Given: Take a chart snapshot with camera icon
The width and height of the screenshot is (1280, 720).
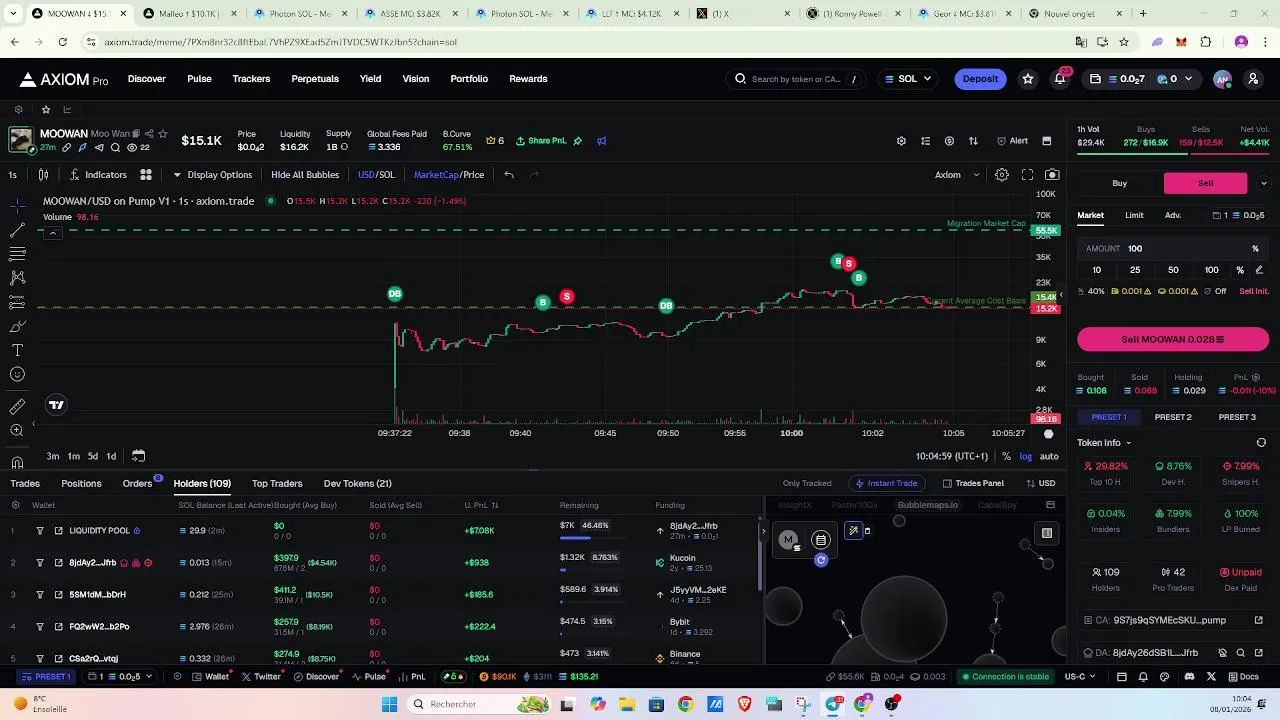Looking at the screenshot, I should (1052, 175).
